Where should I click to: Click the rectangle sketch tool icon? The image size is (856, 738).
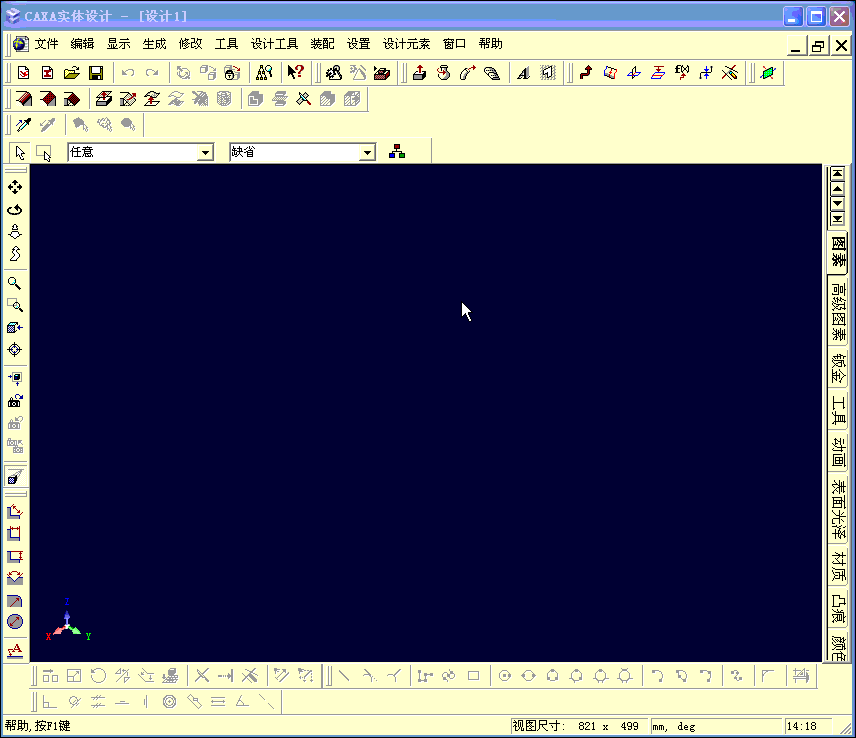[x=473, y=676]
